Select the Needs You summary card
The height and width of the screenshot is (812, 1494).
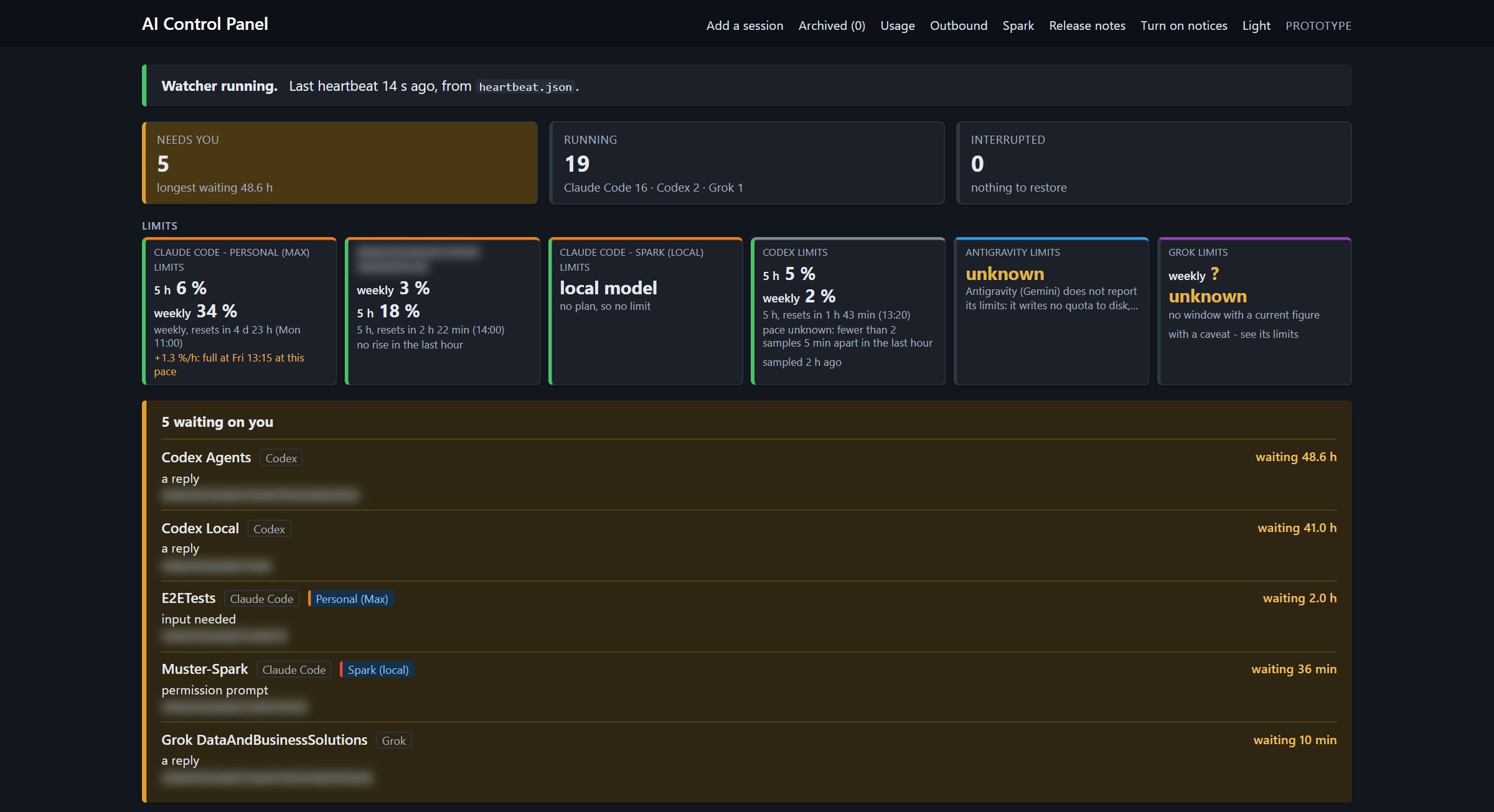click(x=340, y=163)
